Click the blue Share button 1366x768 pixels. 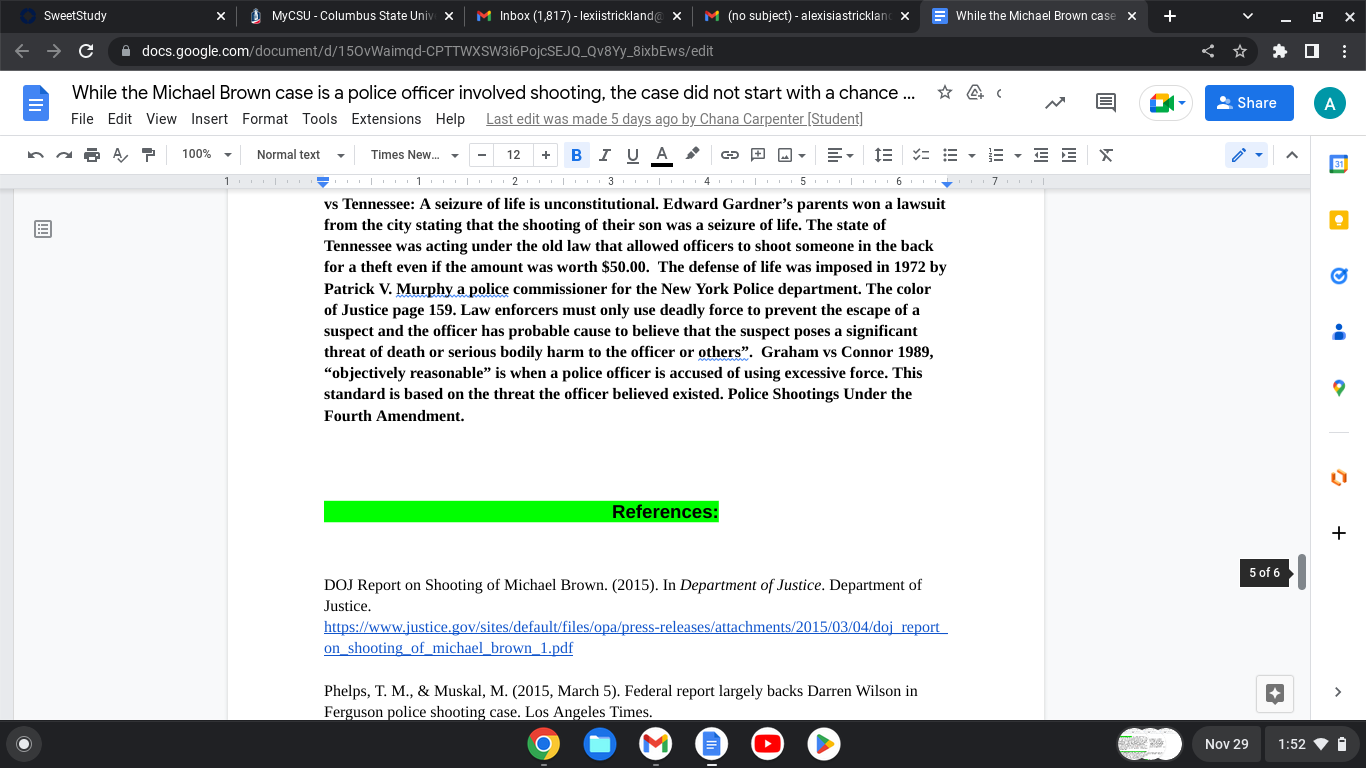coord(1249,103)
